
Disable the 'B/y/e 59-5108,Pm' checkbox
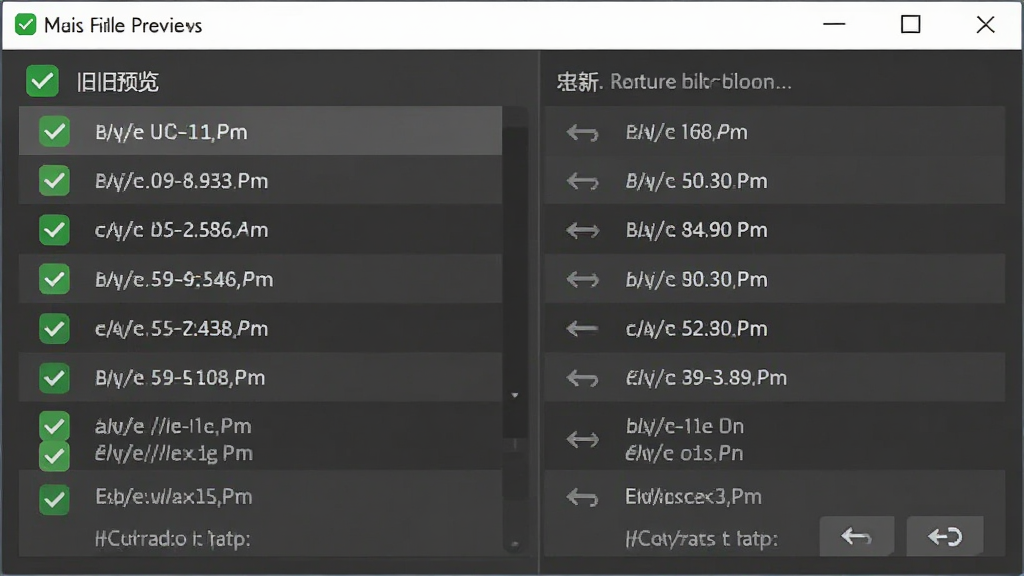[54, 377]
